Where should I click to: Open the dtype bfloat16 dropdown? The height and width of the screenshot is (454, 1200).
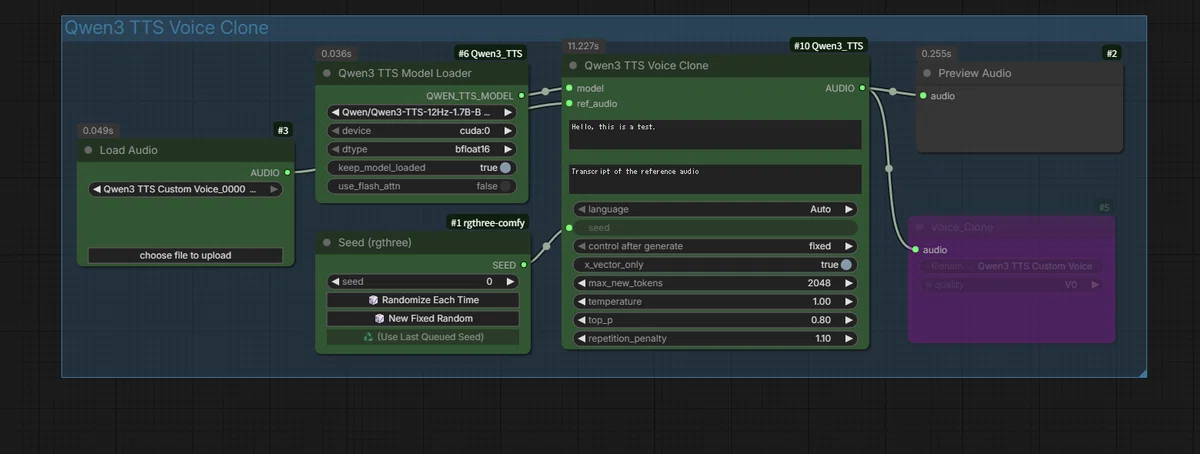pos(422,149)
